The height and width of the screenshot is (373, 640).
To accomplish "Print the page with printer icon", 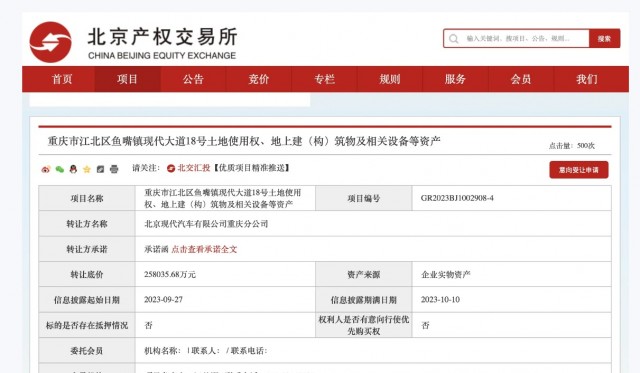I will point(114,169).
